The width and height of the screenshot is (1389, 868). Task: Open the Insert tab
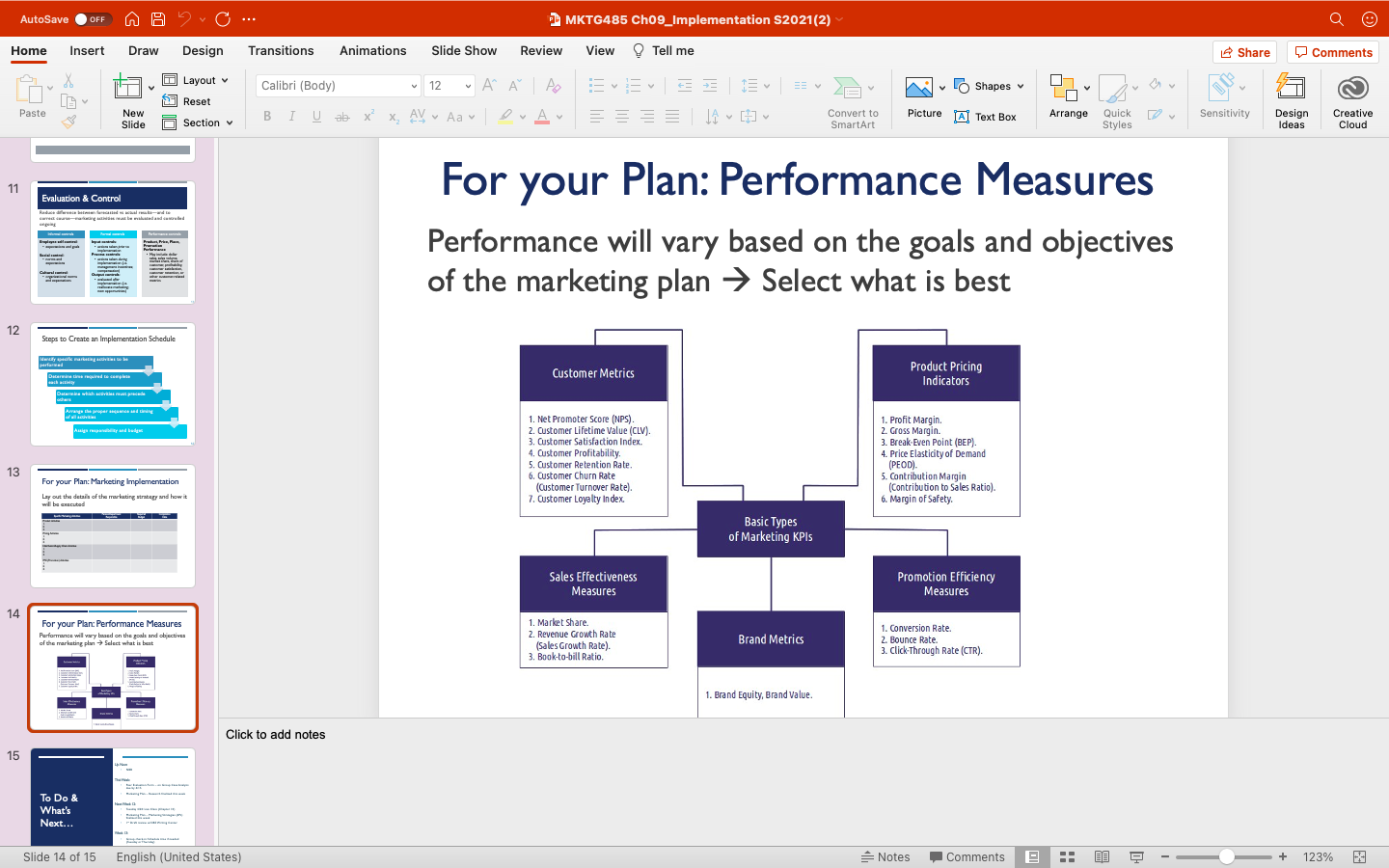(87, 50)
